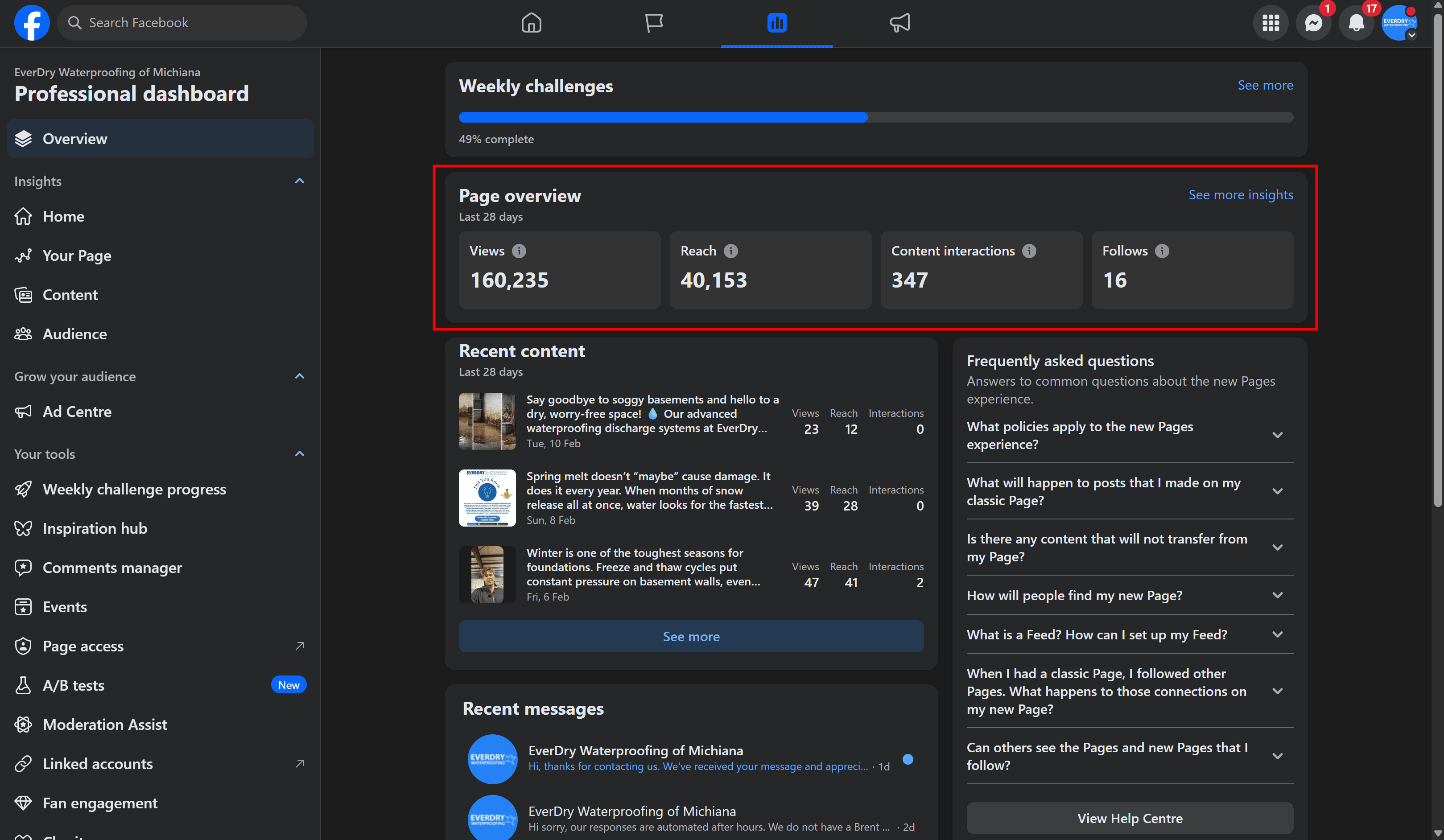Click the Reach info icon
Image resolution: width=1444 pixels, height=840 pixels.
point(730,251)
